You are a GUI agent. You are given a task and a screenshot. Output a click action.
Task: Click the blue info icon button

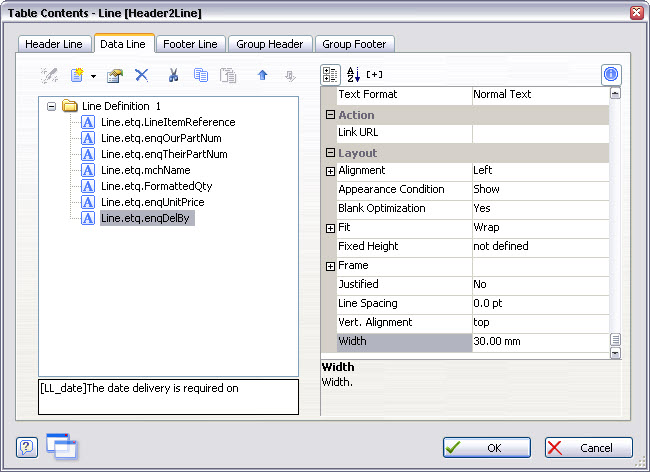(x=611, y=75)
